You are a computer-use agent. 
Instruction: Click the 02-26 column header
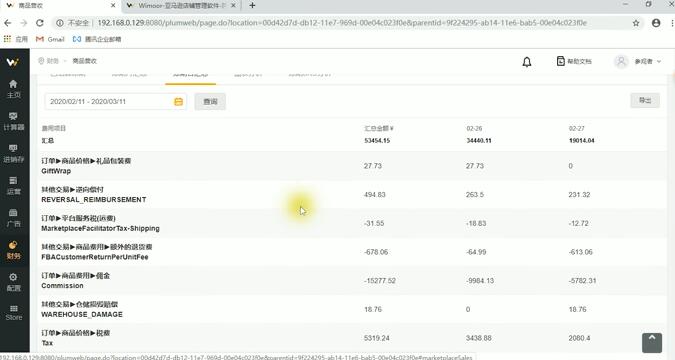tap(474, 128)
